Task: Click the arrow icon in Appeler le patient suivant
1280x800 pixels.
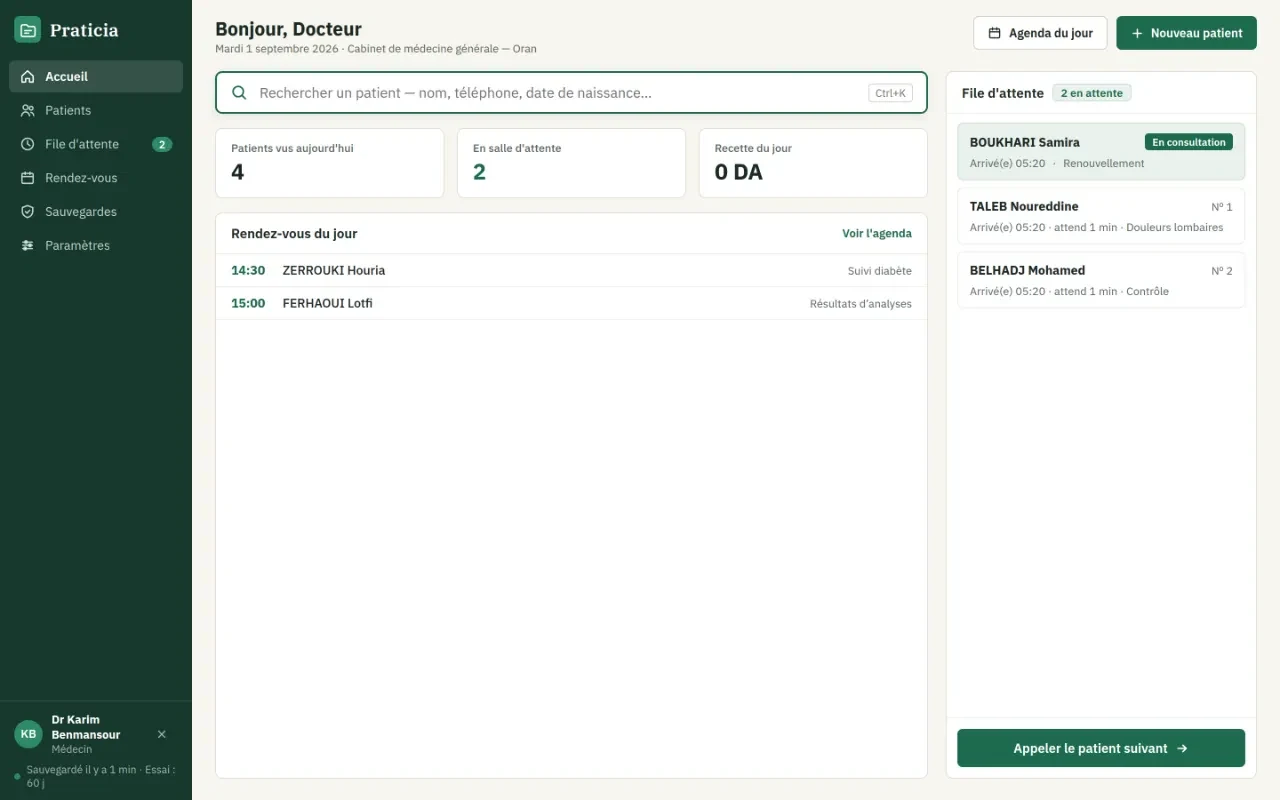Action: 1182,748
